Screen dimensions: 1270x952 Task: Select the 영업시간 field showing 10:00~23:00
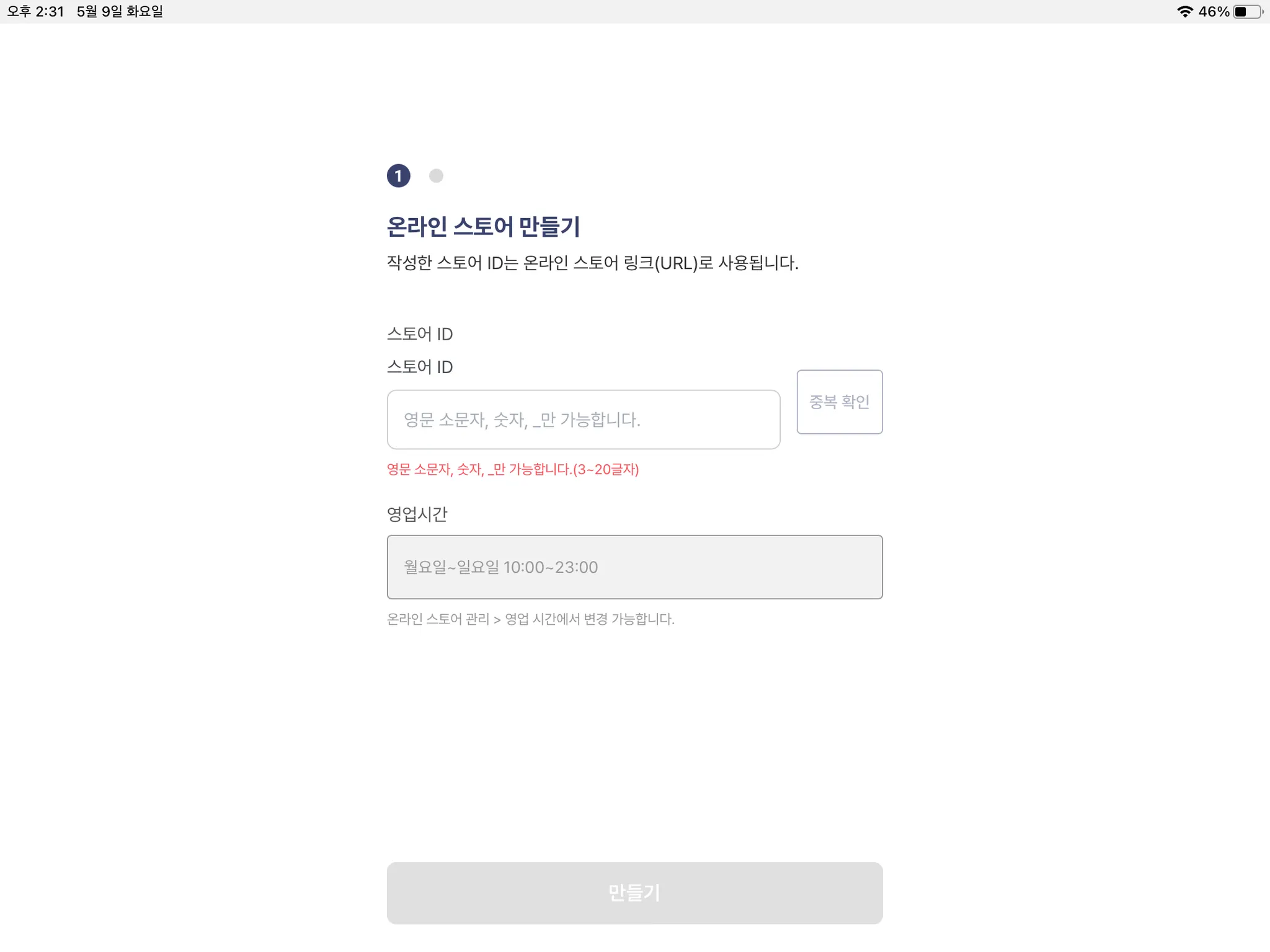click(x=634, y=567)
